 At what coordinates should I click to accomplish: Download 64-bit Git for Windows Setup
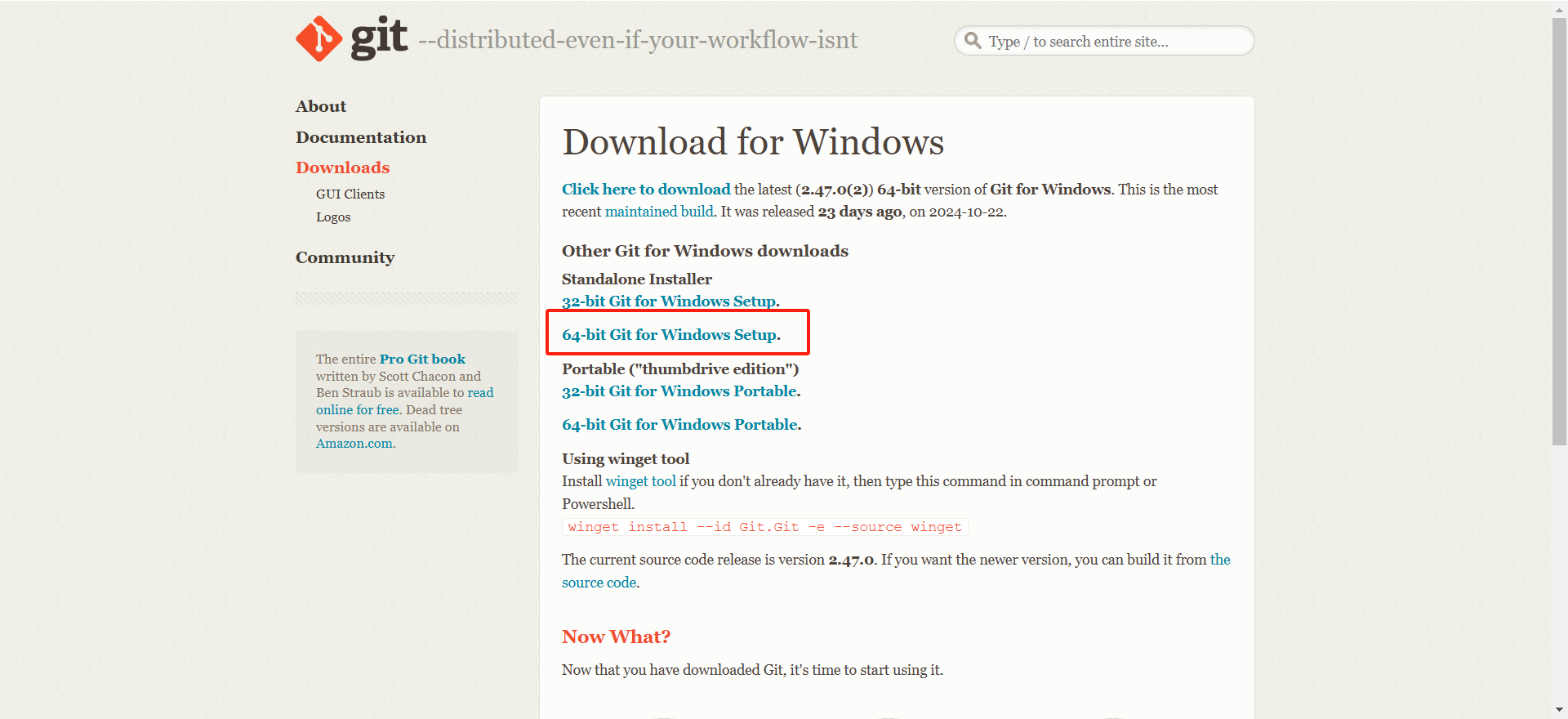coord(670,335)
